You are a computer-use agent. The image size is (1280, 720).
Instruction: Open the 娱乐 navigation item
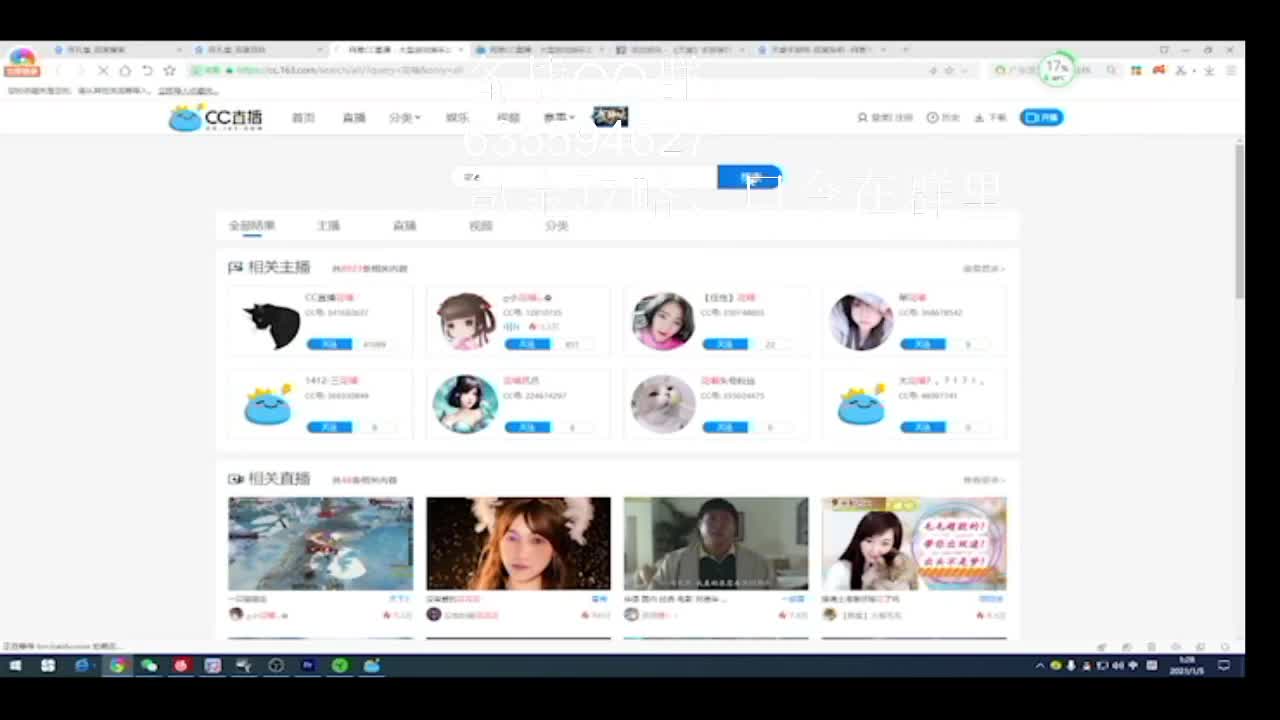click(x=457, y=117)
